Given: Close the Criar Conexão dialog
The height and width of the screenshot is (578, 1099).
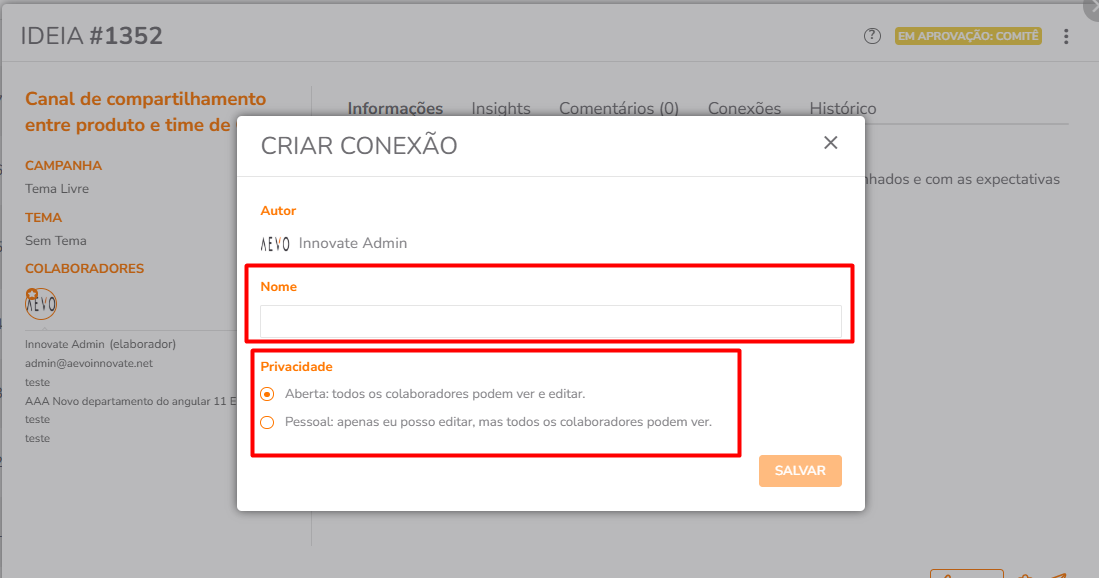Looking at the screenshot, I should coord(831,143).
